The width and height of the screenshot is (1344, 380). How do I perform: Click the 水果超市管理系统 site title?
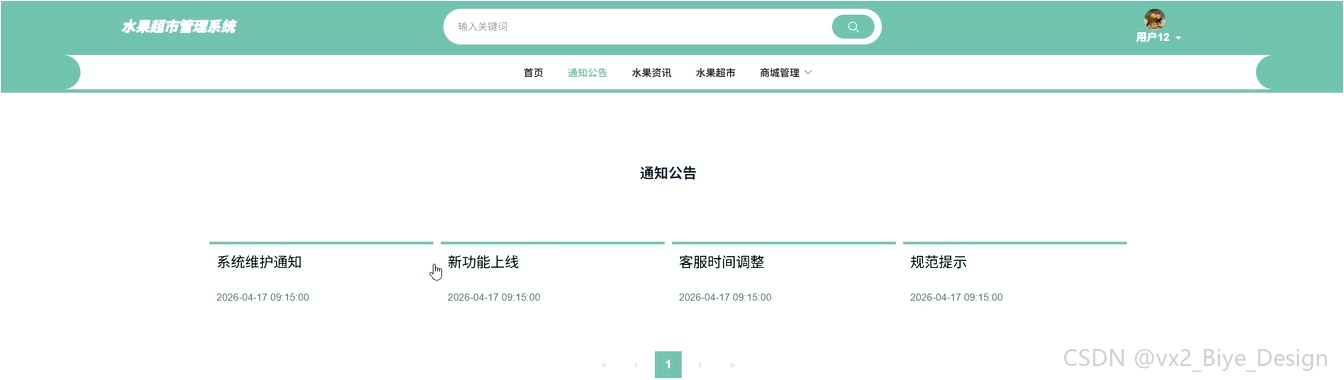coord(179,27)
